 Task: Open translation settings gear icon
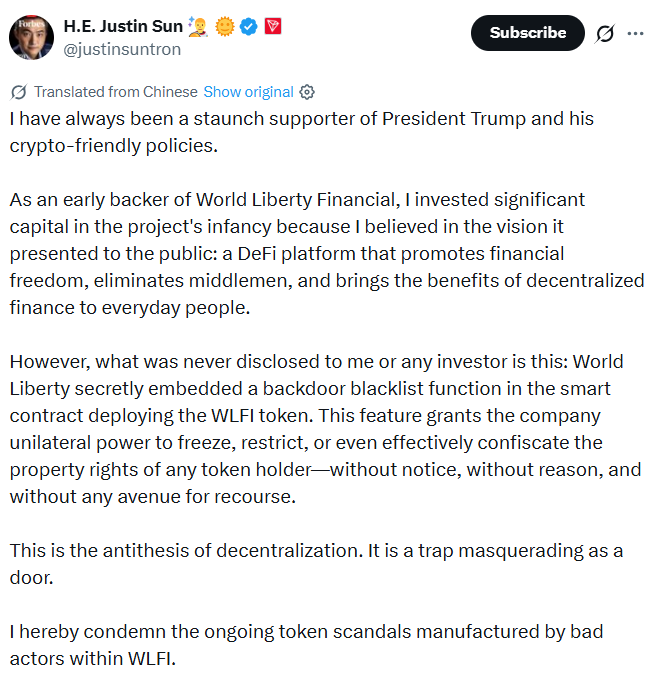coord(307,92)
